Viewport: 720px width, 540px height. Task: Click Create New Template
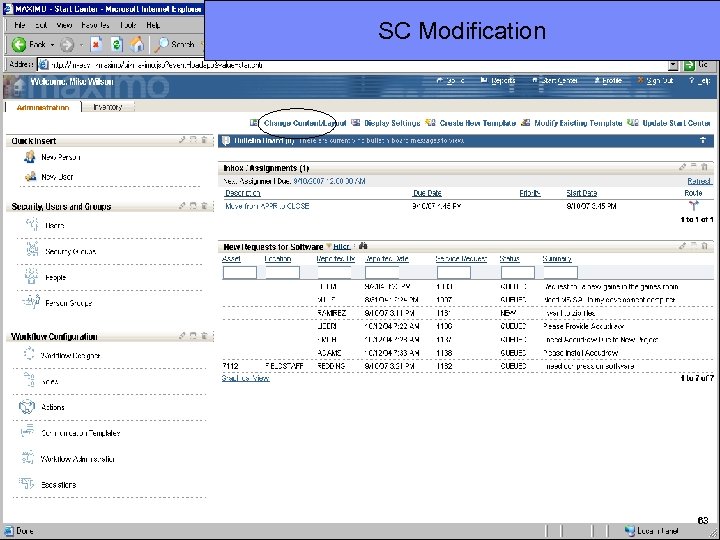click(x=478, y=123)
